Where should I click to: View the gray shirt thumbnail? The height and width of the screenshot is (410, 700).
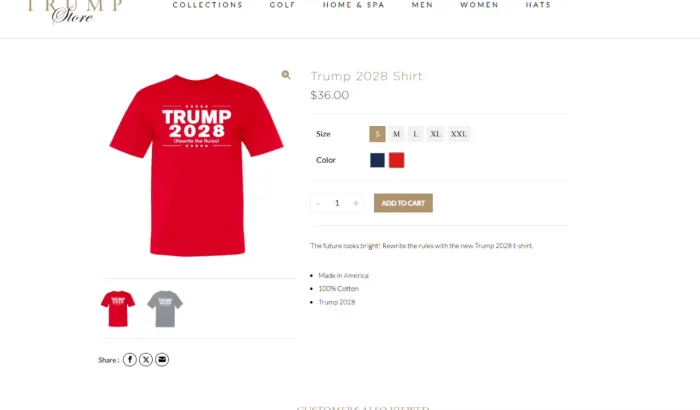165,309
